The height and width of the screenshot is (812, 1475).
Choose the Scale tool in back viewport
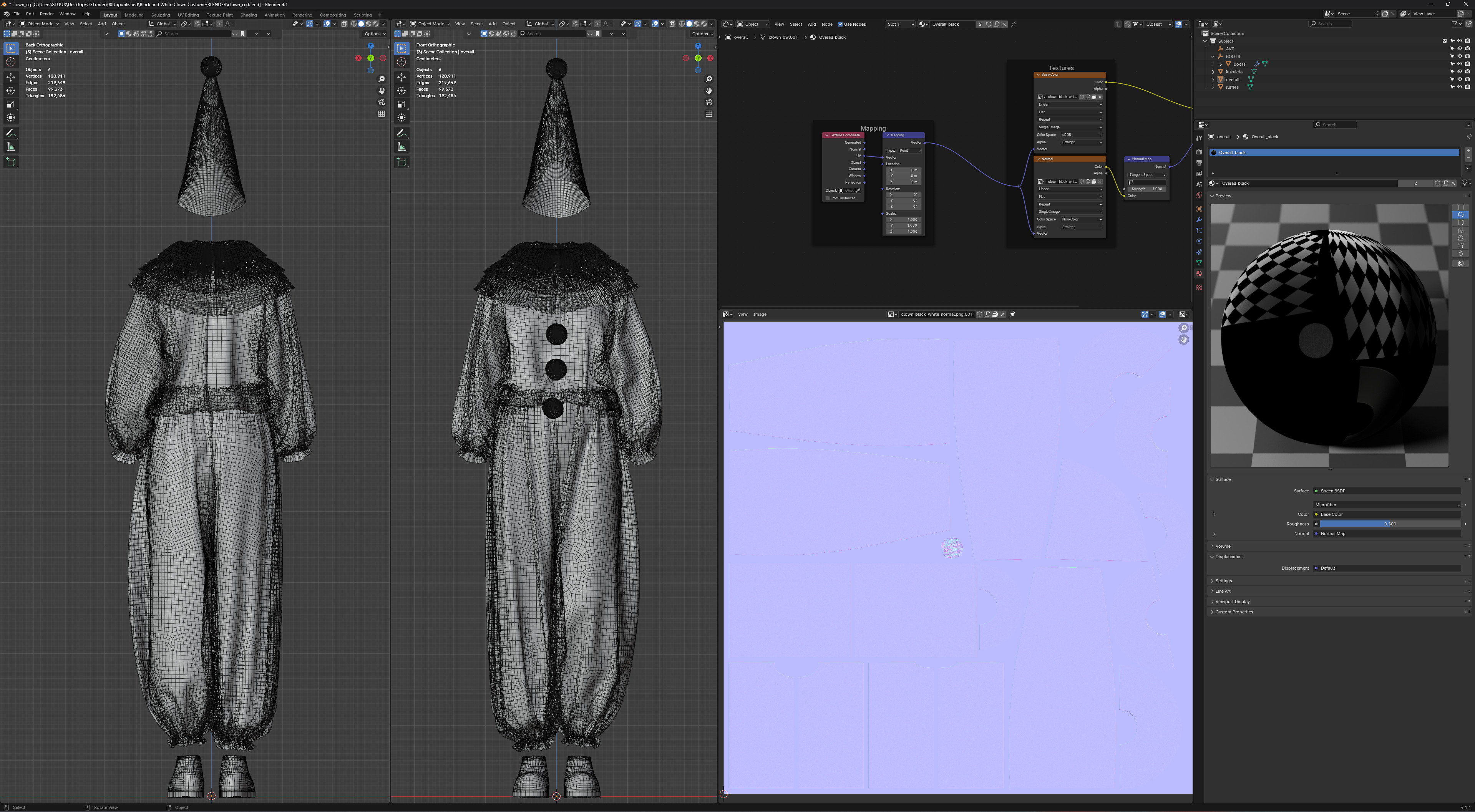coord(11,104)
